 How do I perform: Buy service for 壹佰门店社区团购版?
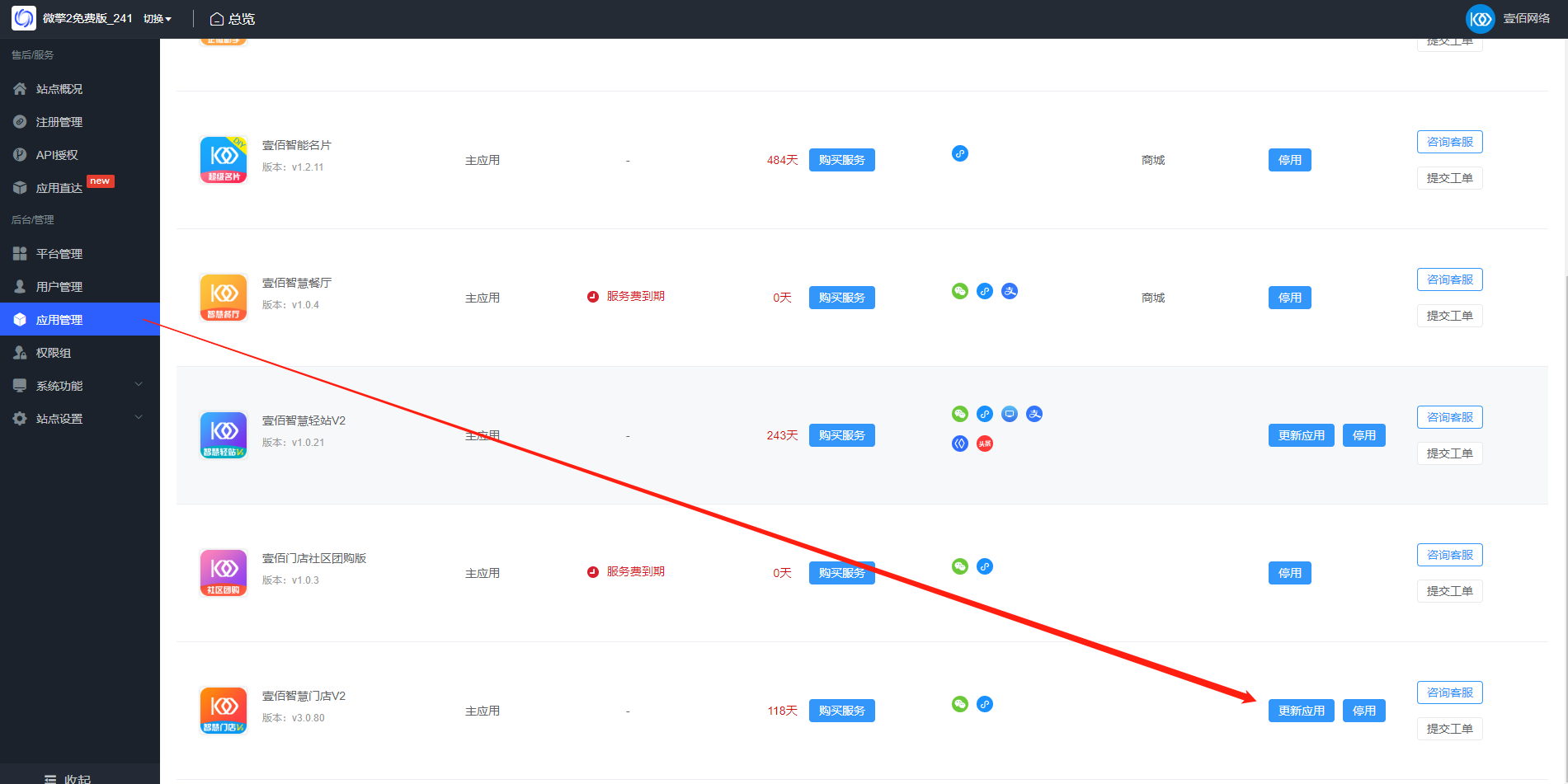click(841, 573)
